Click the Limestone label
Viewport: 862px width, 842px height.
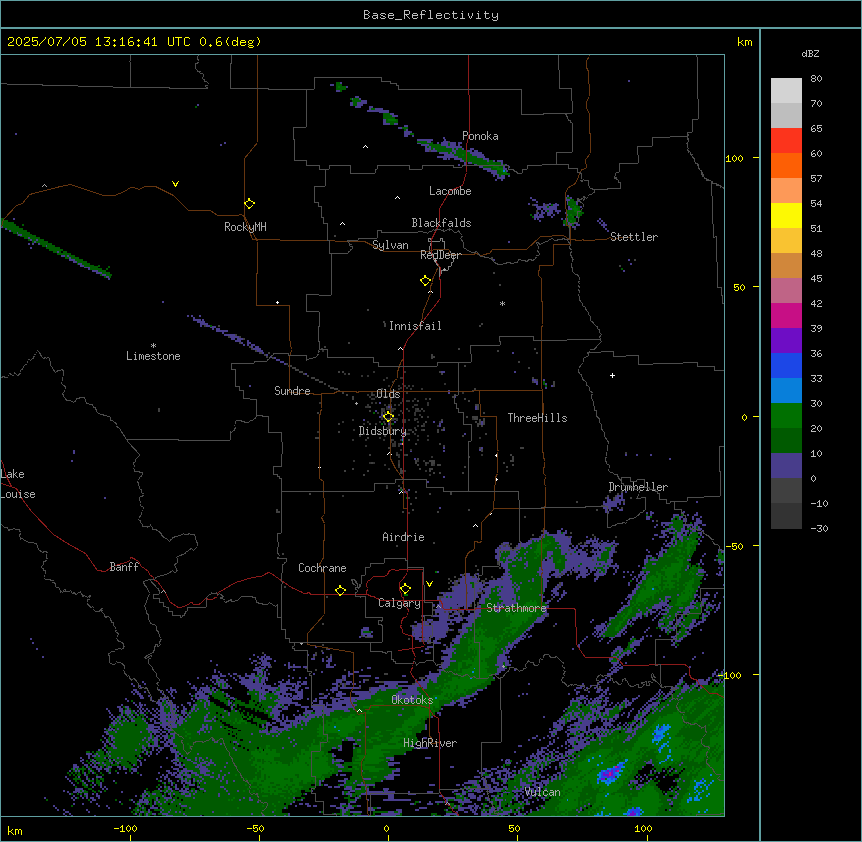pyautogui.click(x=153, y=356)
